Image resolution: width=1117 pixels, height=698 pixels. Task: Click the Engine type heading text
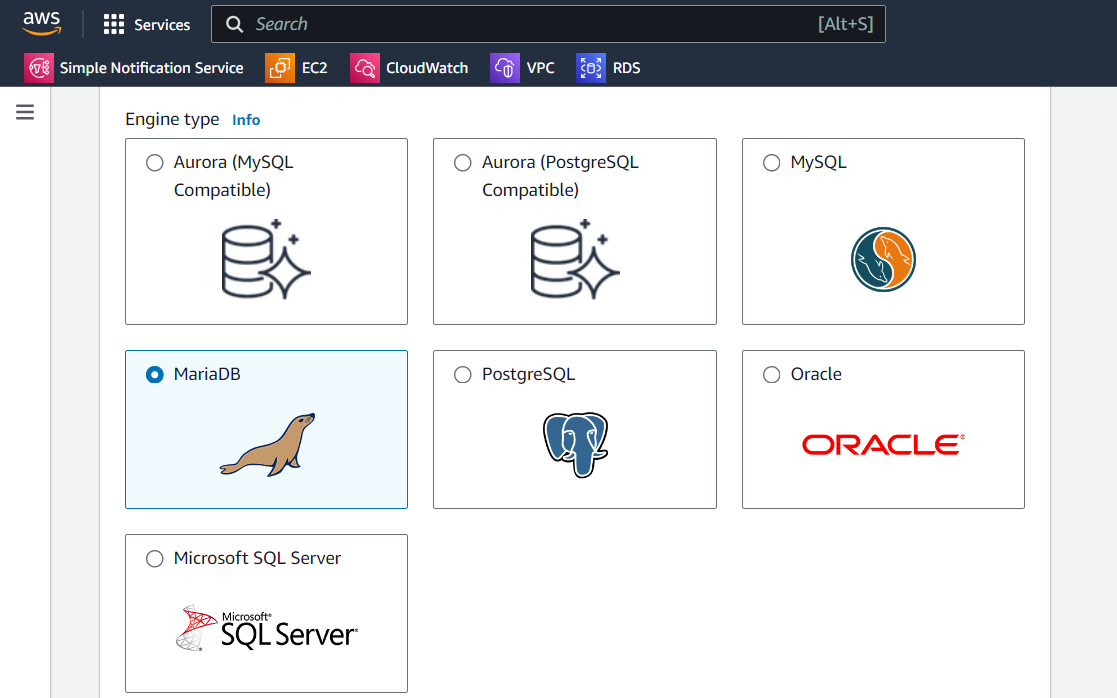(x=172, y=119)
